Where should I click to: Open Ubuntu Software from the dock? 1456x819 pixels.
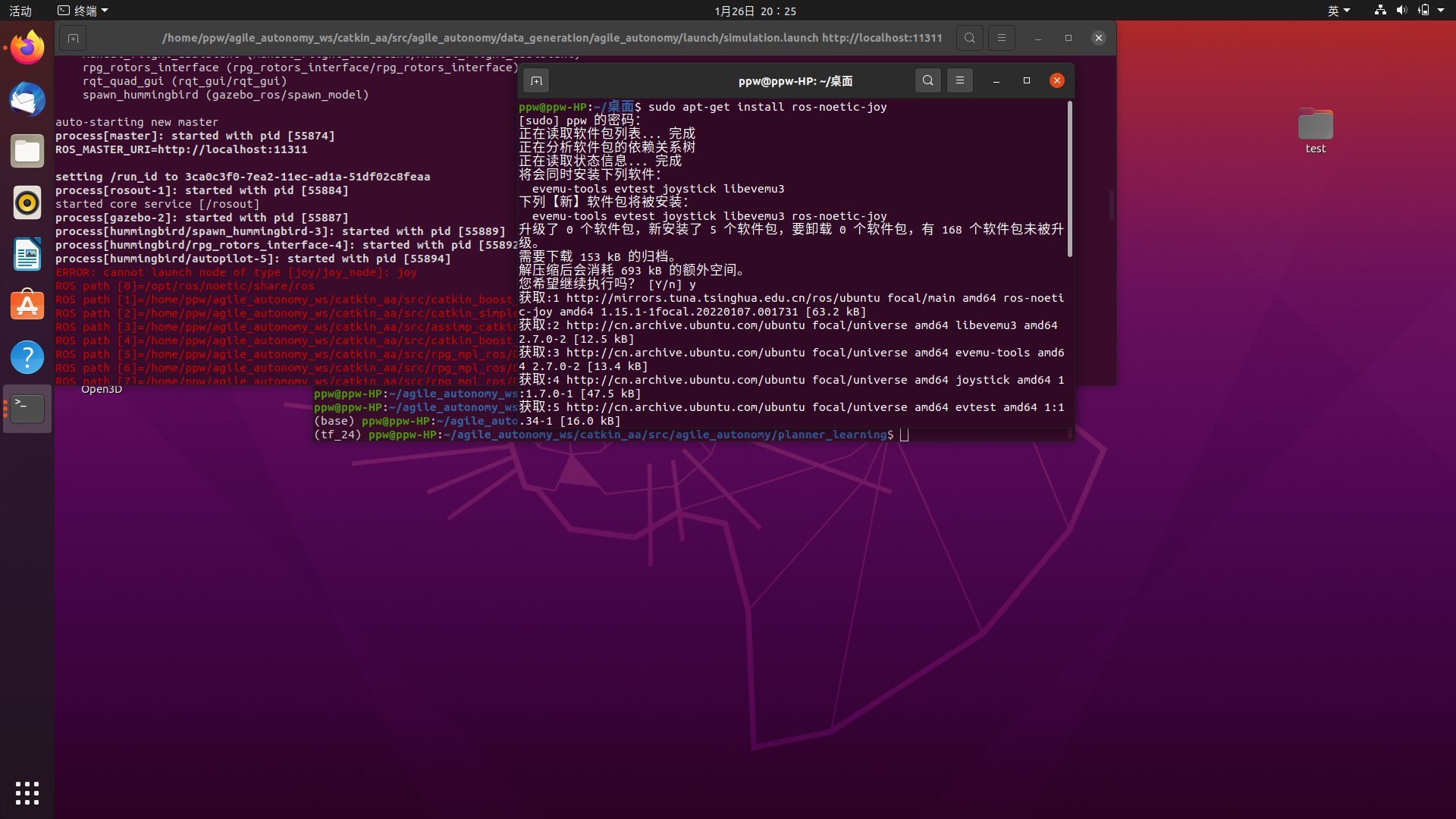click(27, 306)
